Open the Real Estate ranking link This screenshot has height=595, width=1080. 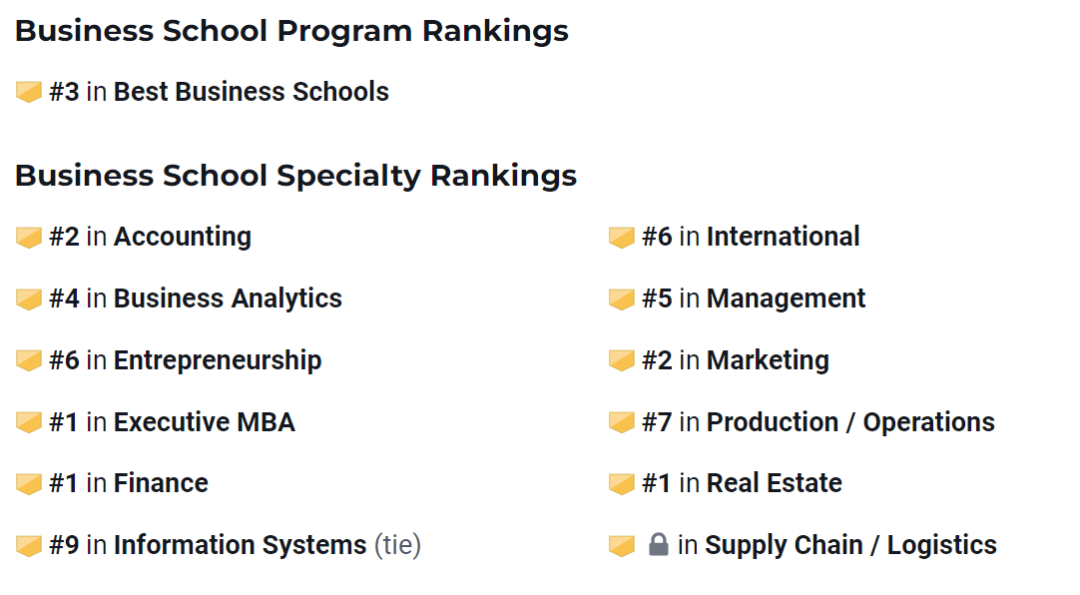pos(774,483)
